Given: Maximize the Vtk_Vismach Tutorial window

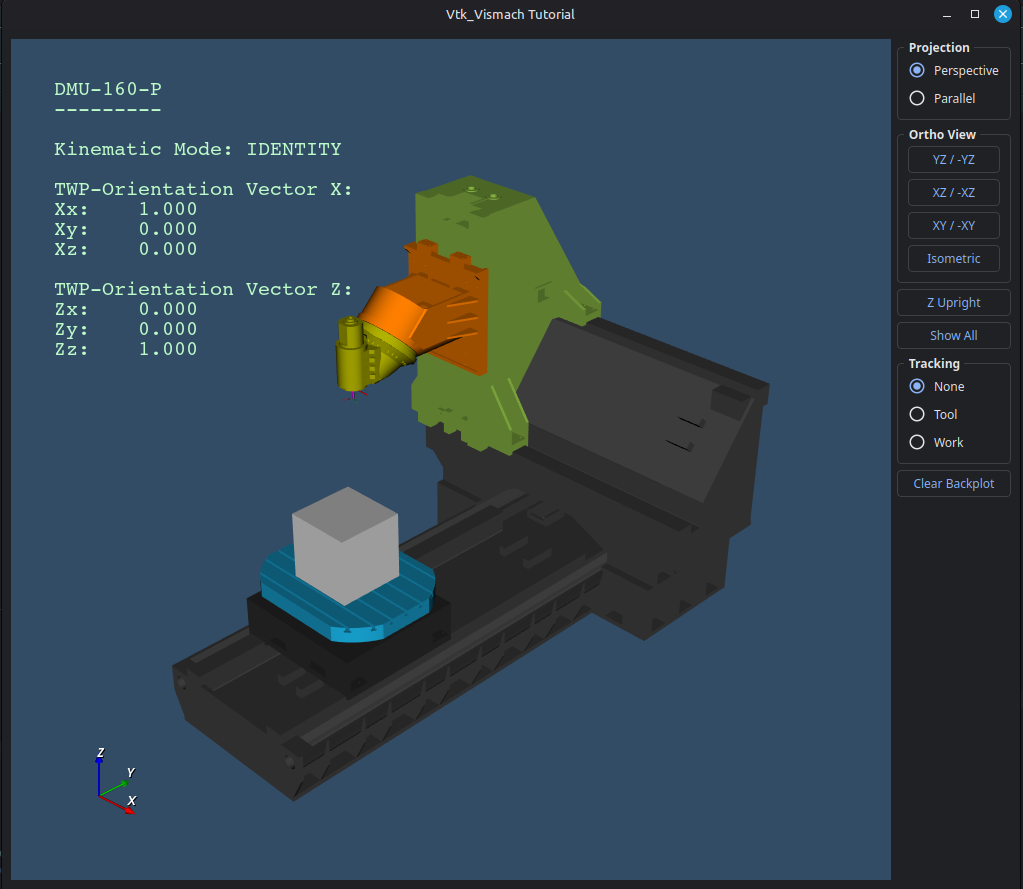Looking at the screenshot, I should pyautogui.click(x=975, y=14).
